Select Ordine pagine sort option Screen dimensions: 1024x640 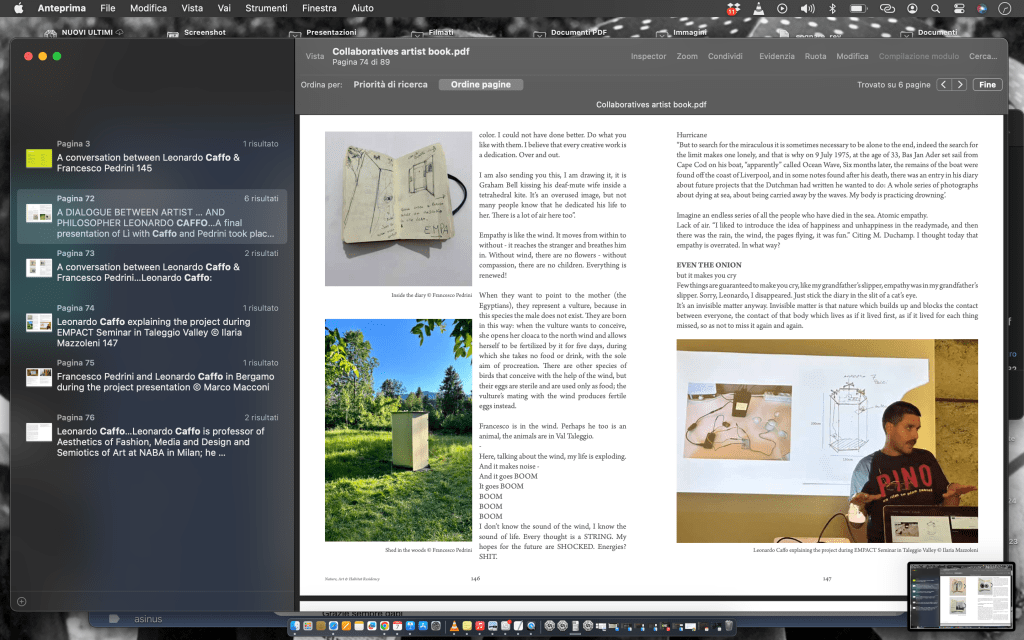point(480,85)
